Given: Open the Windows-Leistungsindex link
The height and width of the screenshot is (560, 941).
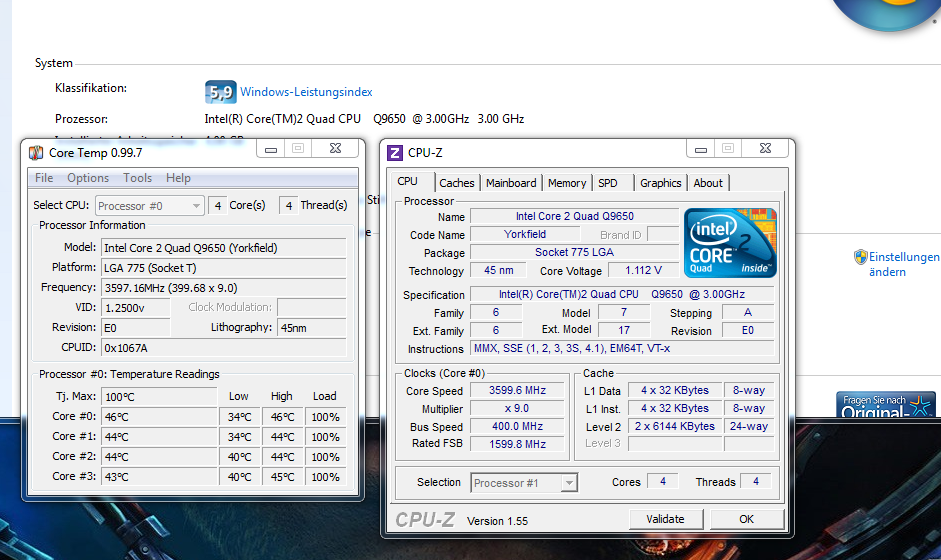Looking at the screenshot, I should click(x=306, y=92).
